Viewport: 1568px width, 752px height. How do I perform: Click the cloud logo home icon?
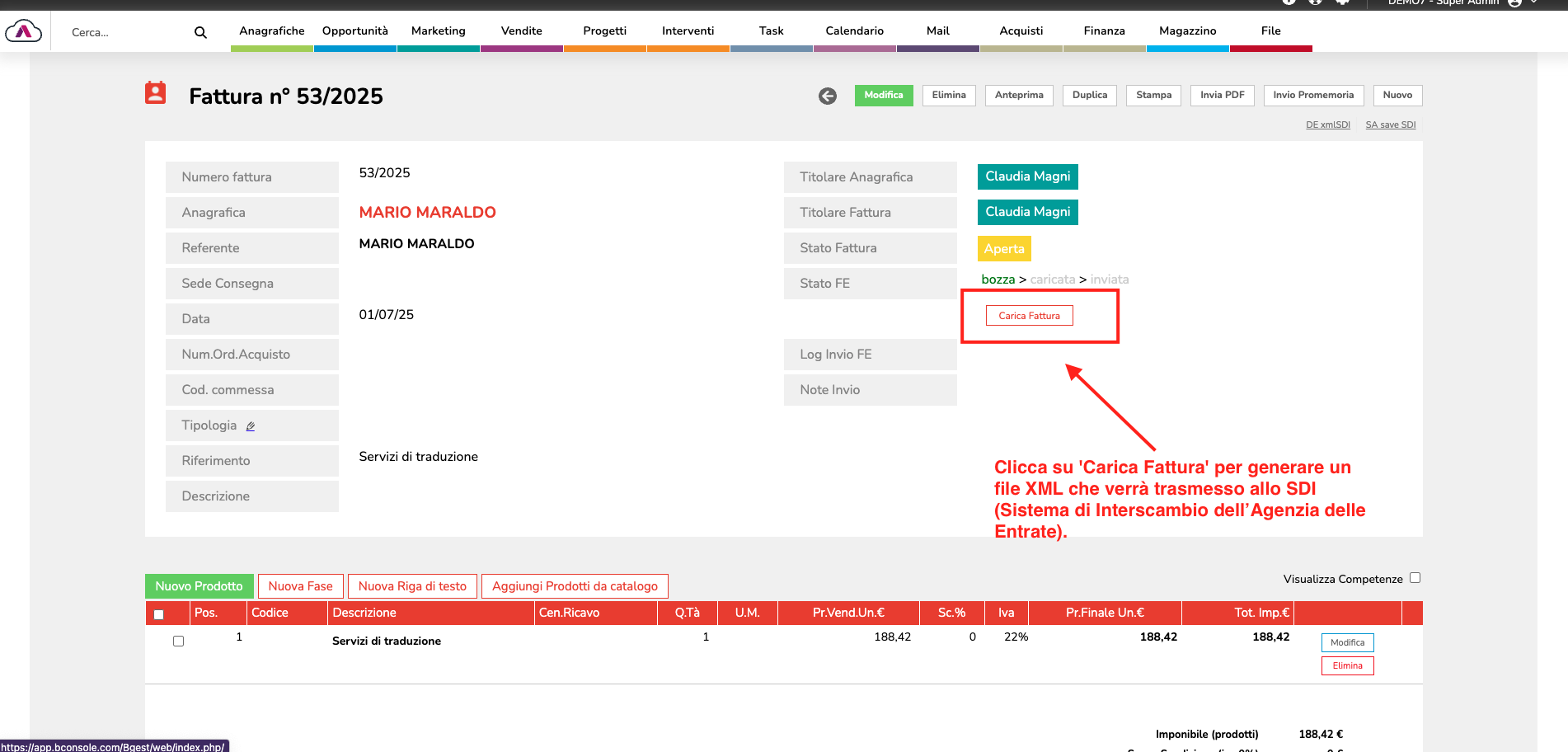click(x=23, y=31)
